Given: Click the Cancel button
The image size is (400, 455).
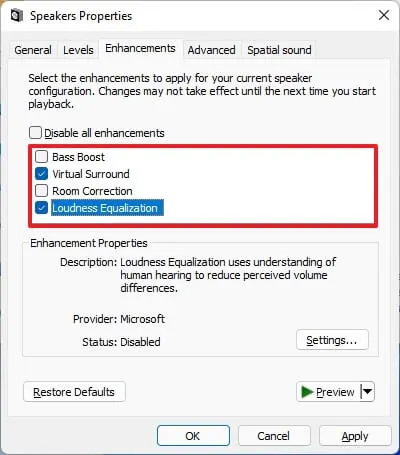Looking at the screenshot, I should (274, 436).
